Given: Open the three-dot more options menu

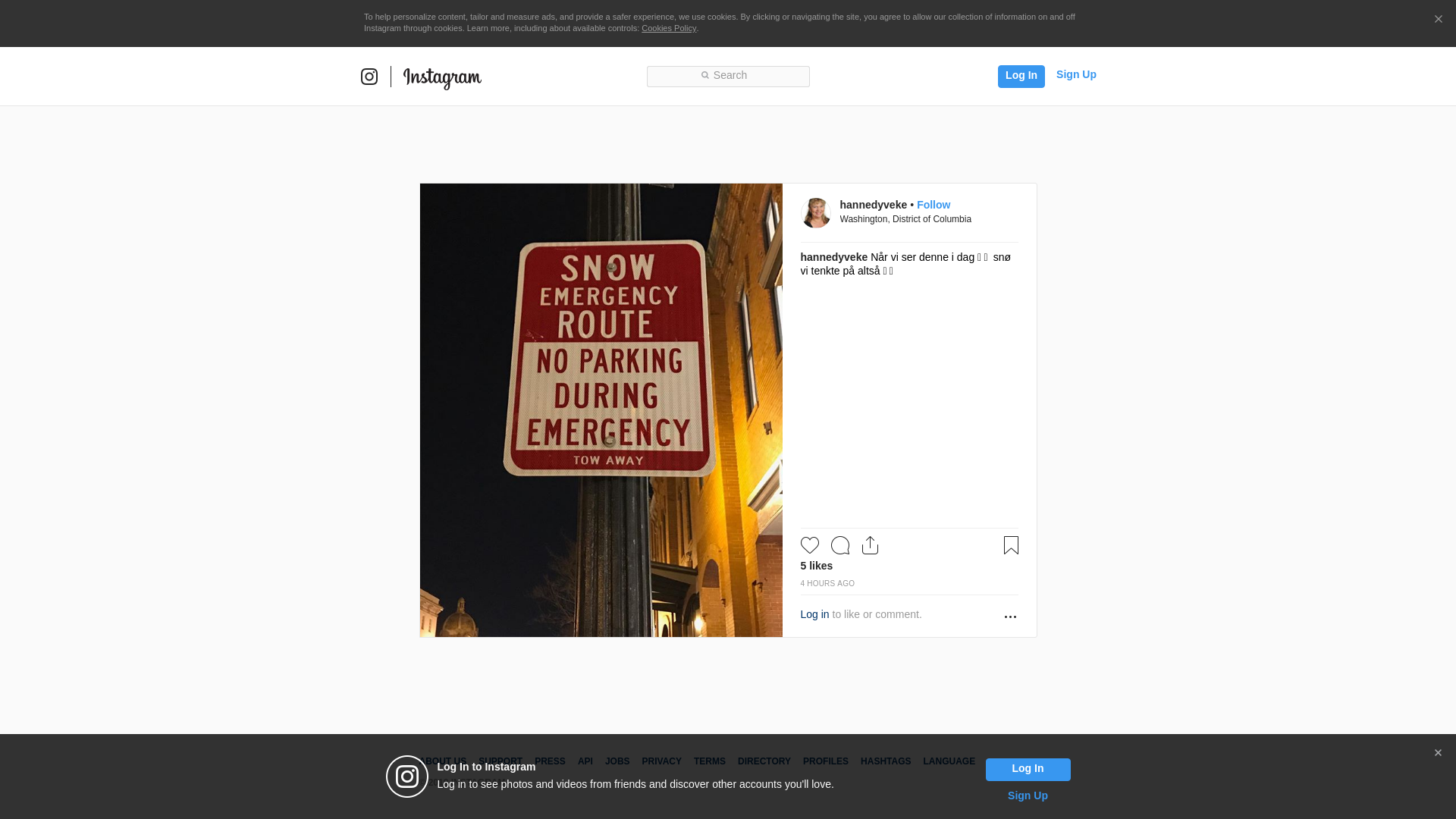Looking at the screenshot, I should click(1009, 617).
